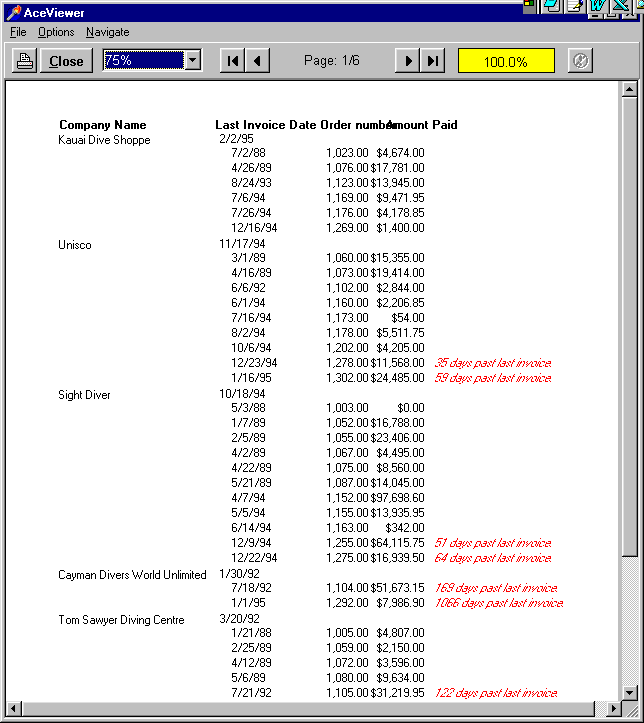Click the amount $24,485.00

click(397, 378)
